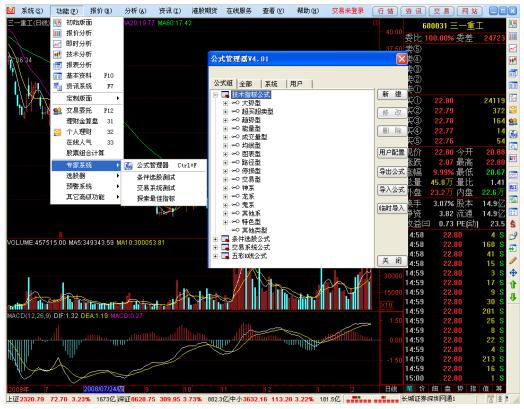The image size is (524, 409).
Task: Switch to the 全部 tab
Action: tap(246, 84)
